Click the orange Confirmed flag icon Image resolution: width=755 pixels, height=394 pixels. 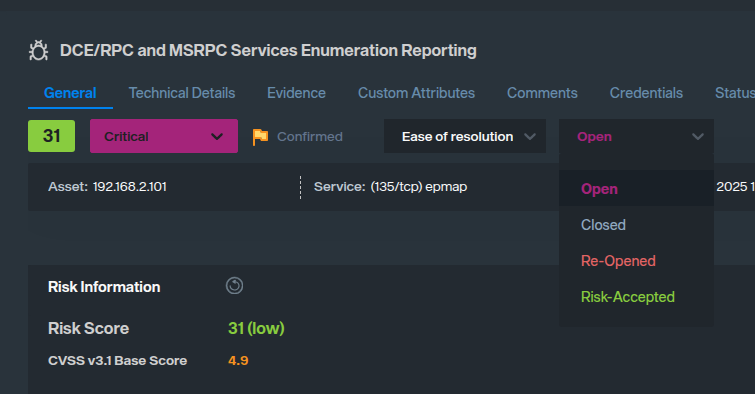[260, 137]
